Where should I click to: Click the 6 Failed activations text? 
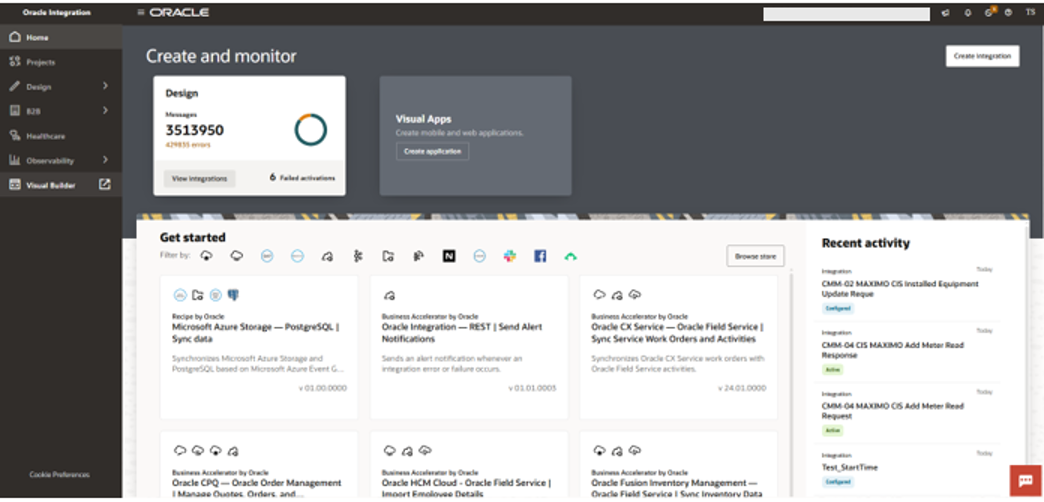coord(302,178)
